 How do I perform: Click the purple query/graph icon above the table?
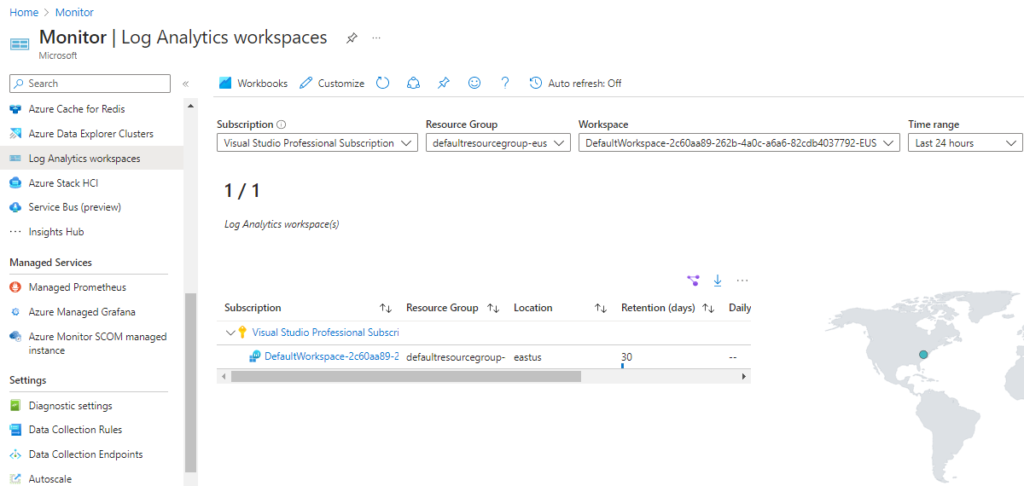coord(693,280)
